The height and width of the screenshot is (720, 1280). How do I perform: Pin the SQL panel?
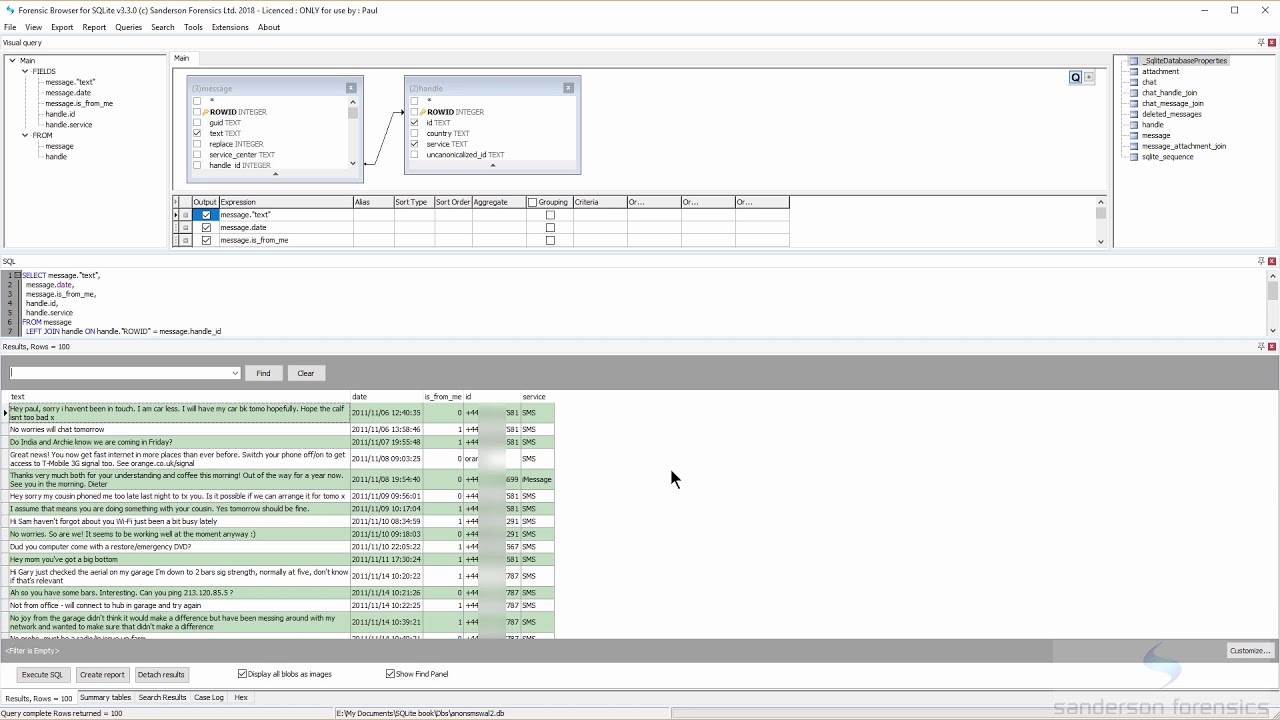[x=1261, y=261]
